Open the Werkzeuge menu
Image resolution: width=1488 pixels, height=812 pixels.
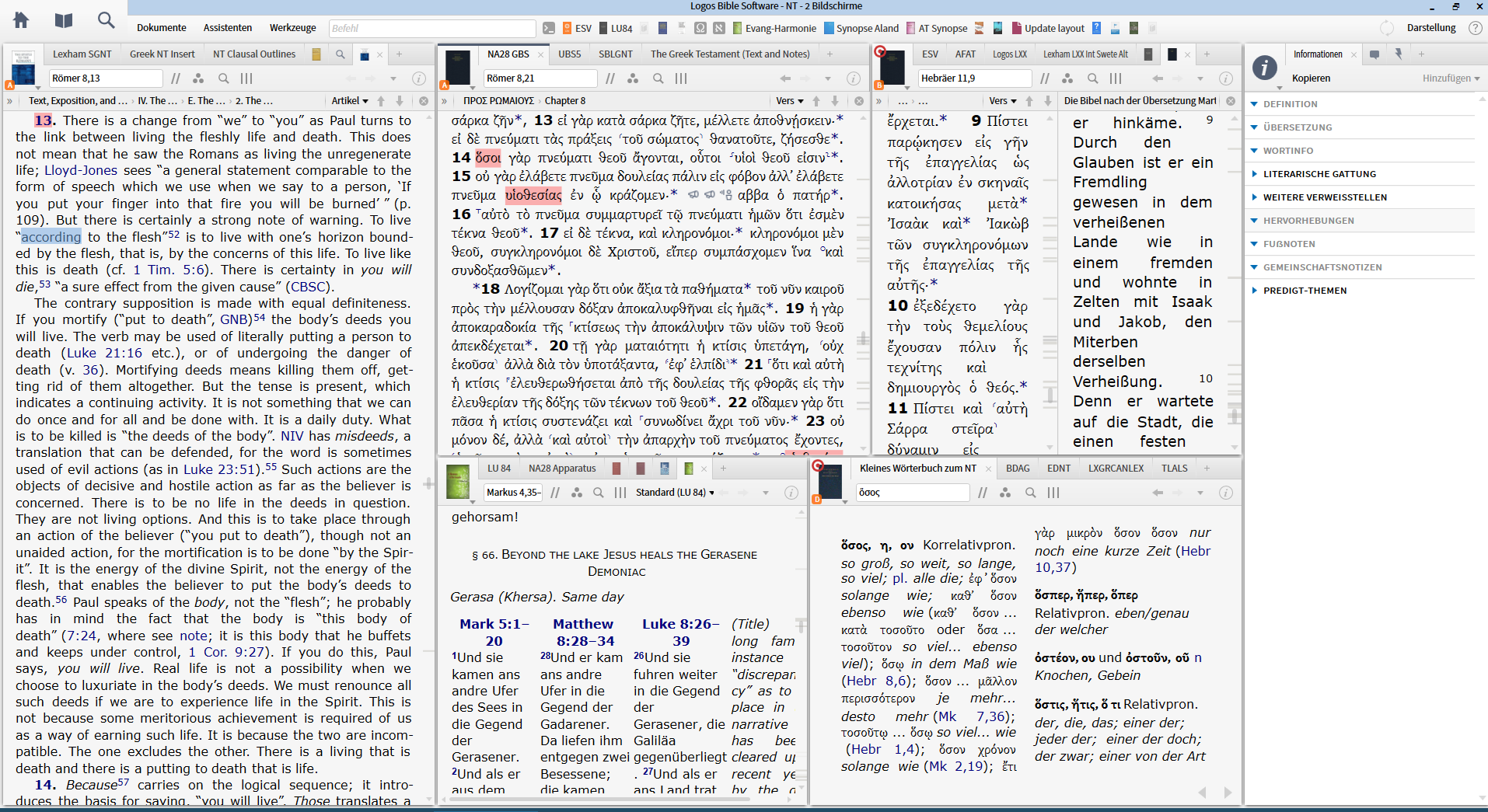click(292, 28)
